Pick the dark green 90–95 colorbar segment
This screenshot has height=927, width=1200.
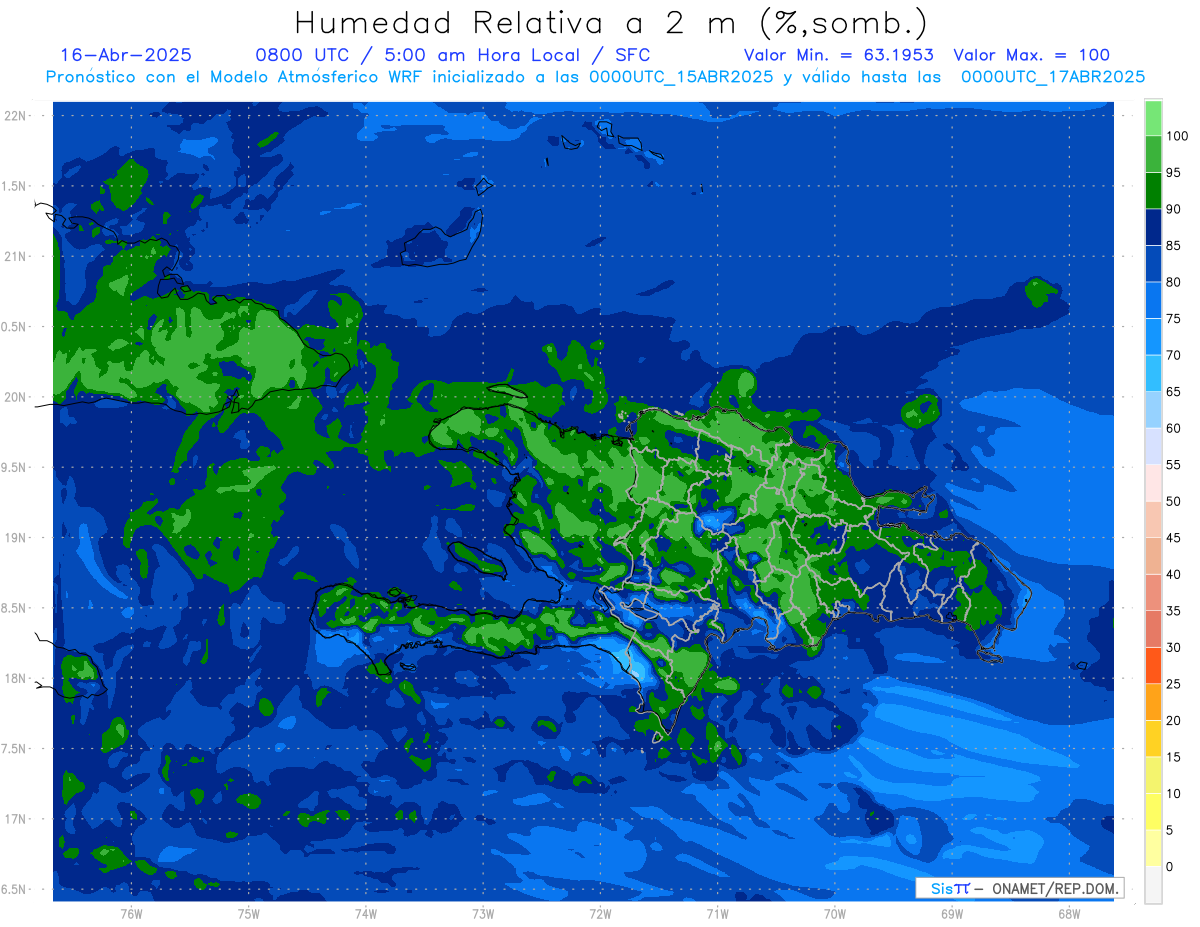[x=1153, y=190]
